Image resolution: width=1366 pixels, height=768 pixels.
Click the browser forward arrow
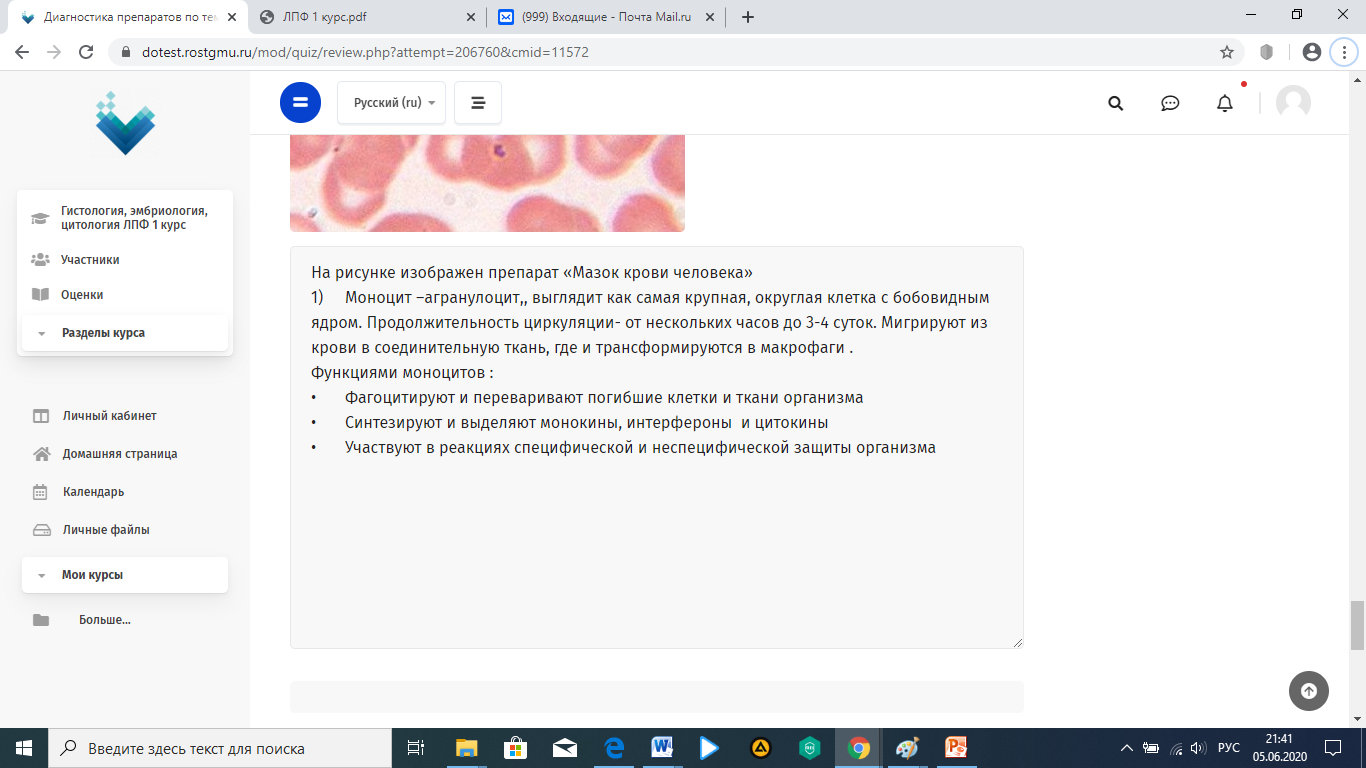(54, 52)
